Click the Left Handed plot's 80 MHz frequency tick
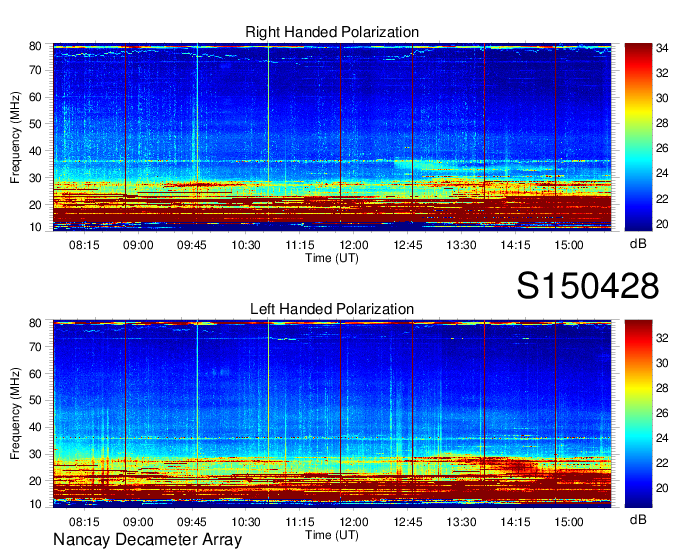 [x=35, y=323]
